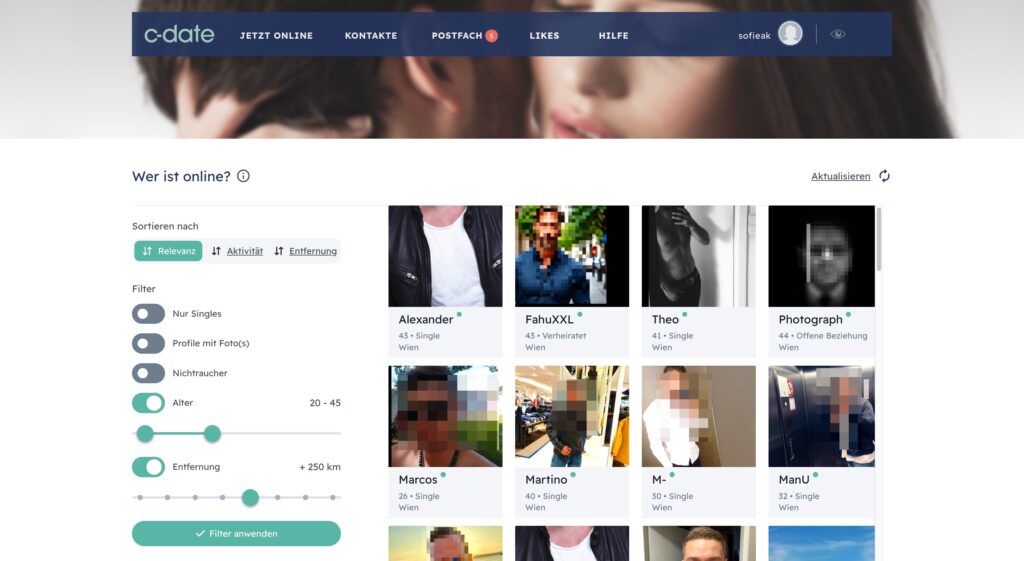
Task: Click the Aktualisieren link
Action: (840, 176)
